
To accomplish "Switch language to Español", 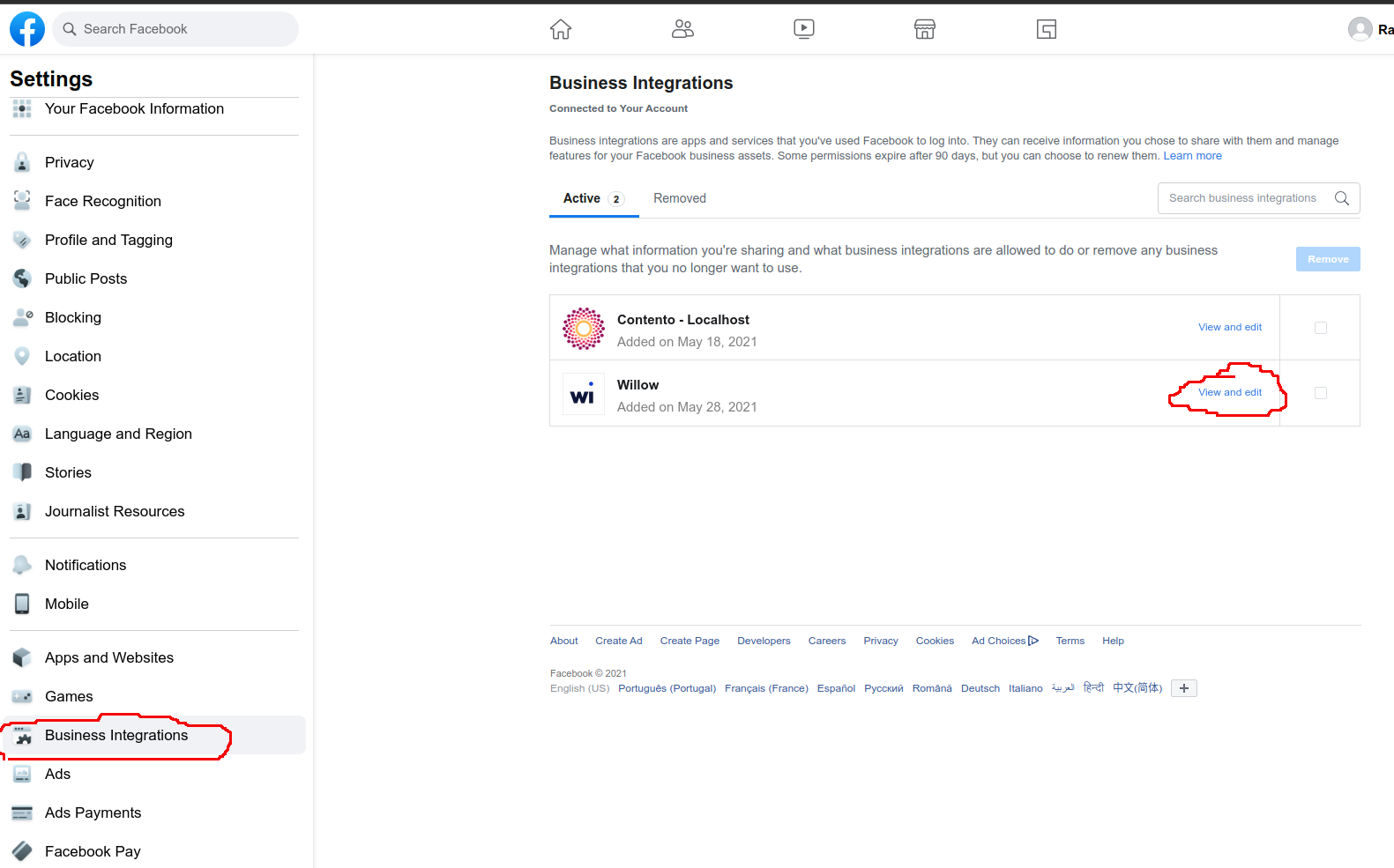I will coord(836,688).
